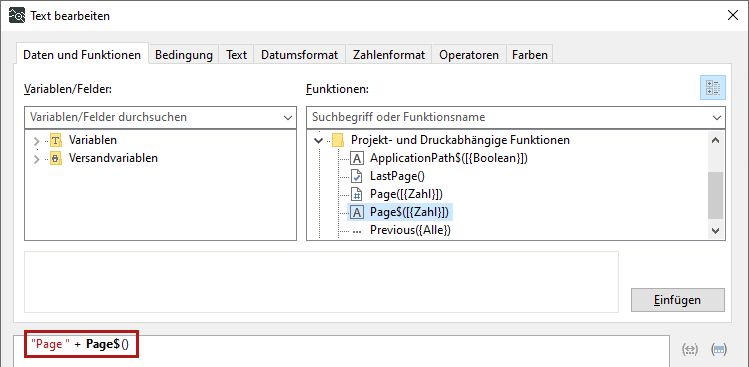Expand the Versandvariablen tree node

(37, 159)
